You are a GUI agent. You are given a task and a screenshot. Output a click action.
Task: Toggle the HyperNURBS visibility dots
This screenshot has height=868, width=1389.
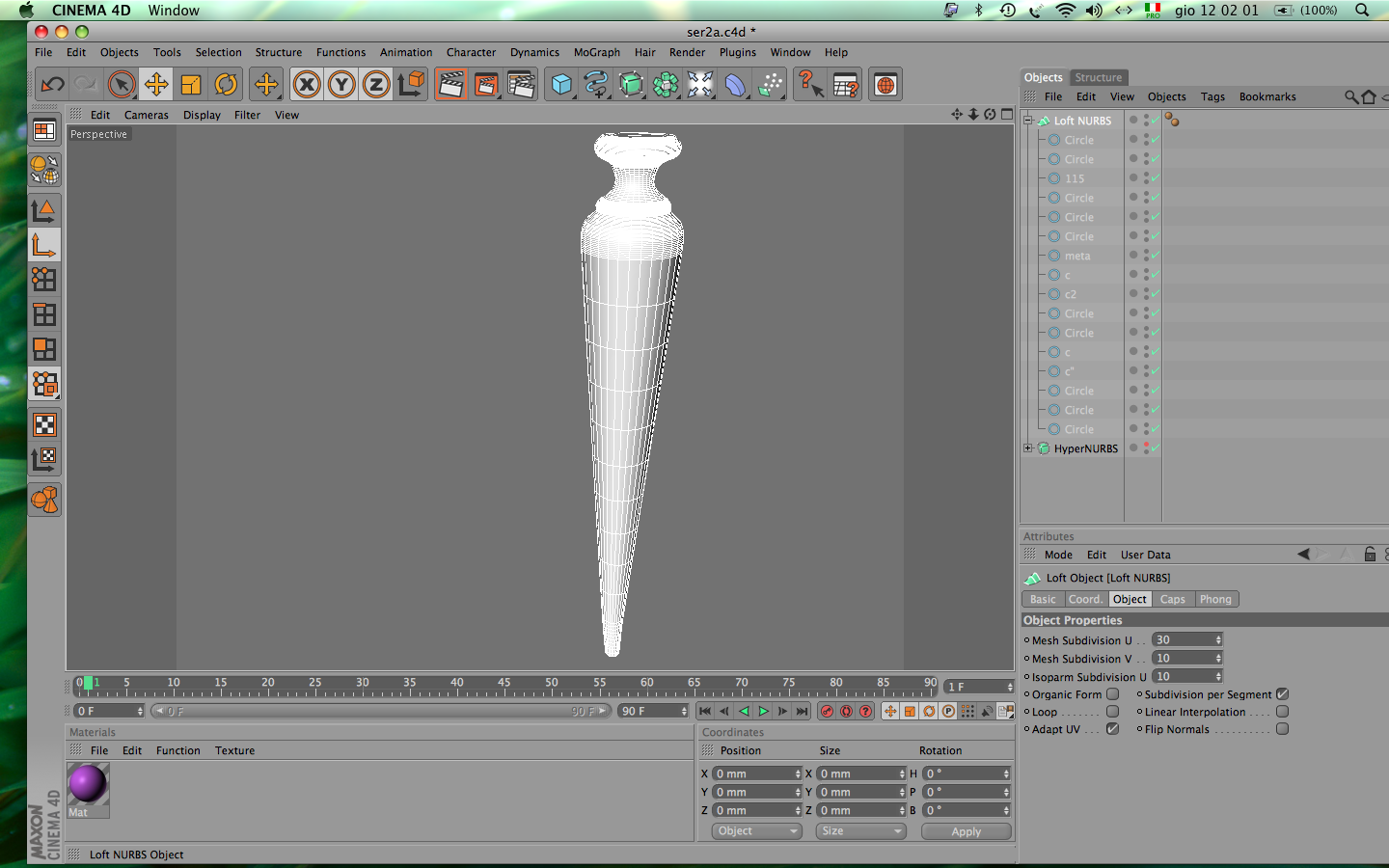click(x=1147, y=448)
